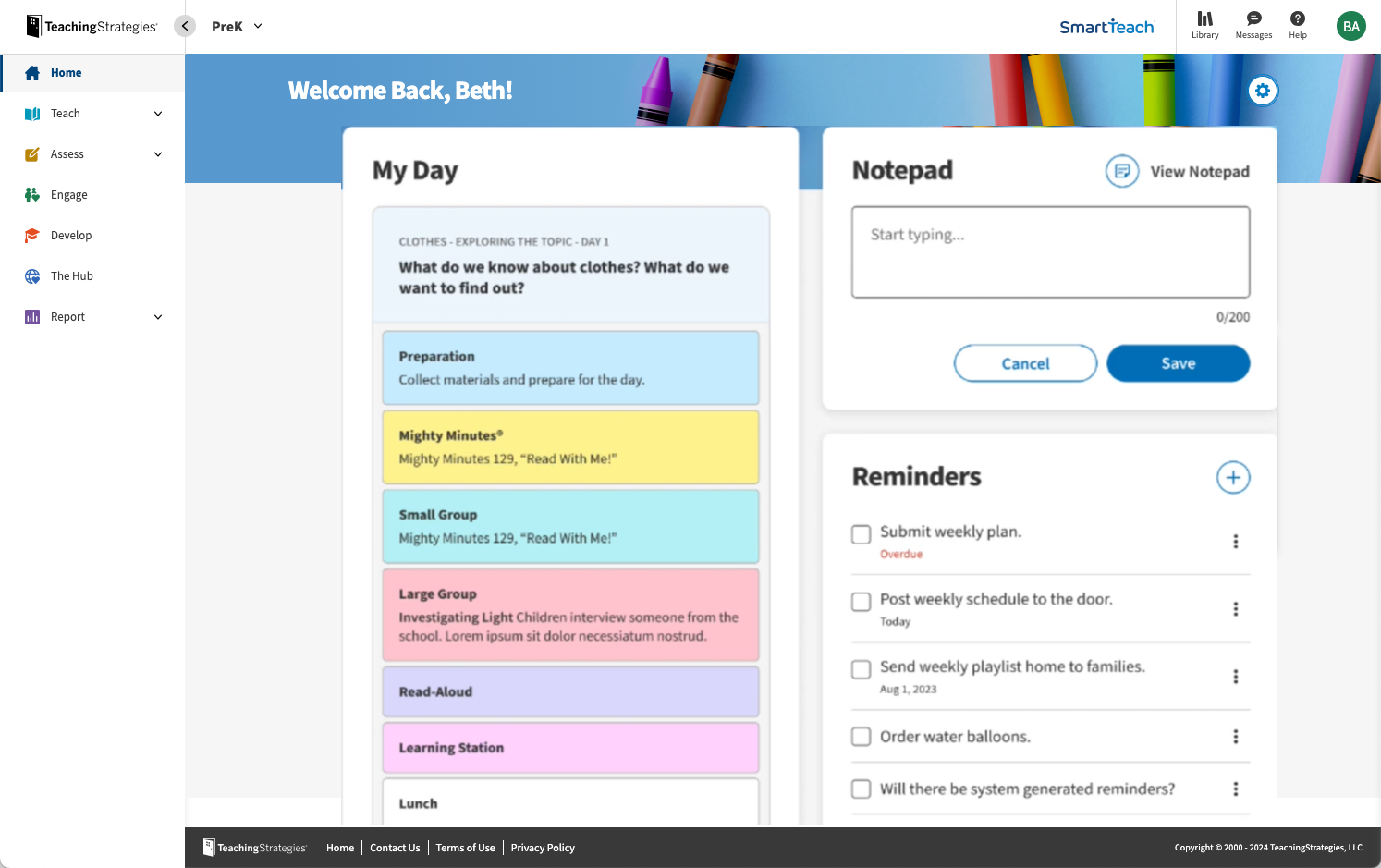Mark Order water balloons as complete
The height and width of the screenshot is (868, 1381).
pos(861,736)
